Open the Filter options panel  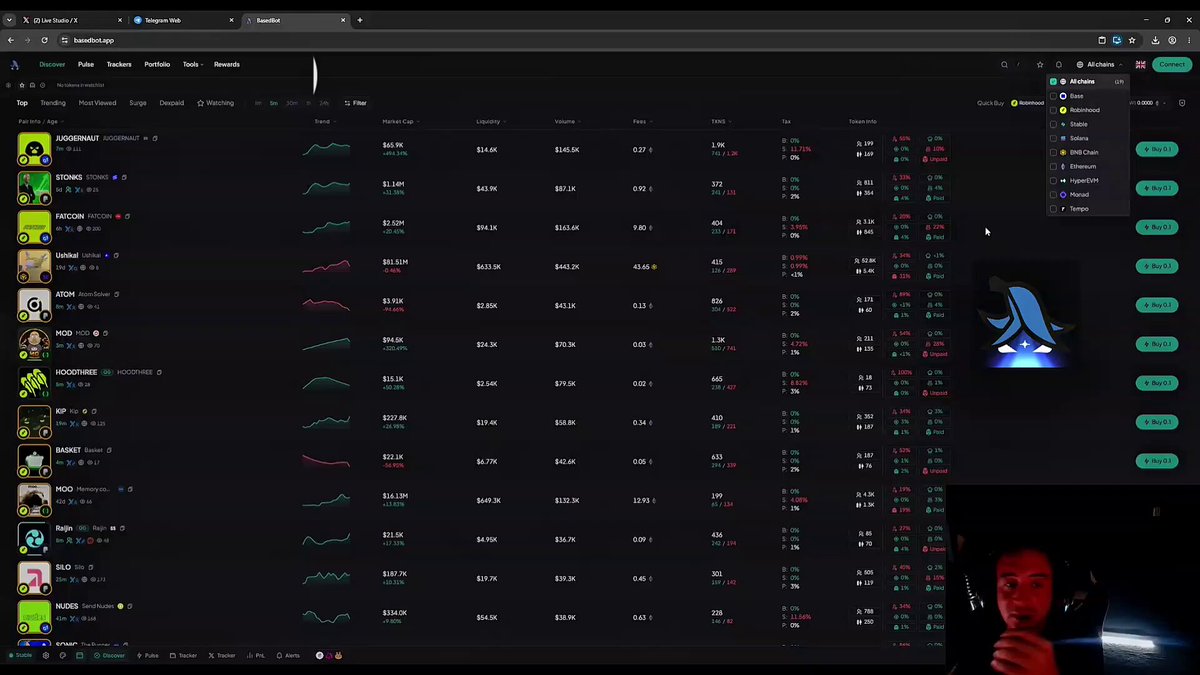355,102
